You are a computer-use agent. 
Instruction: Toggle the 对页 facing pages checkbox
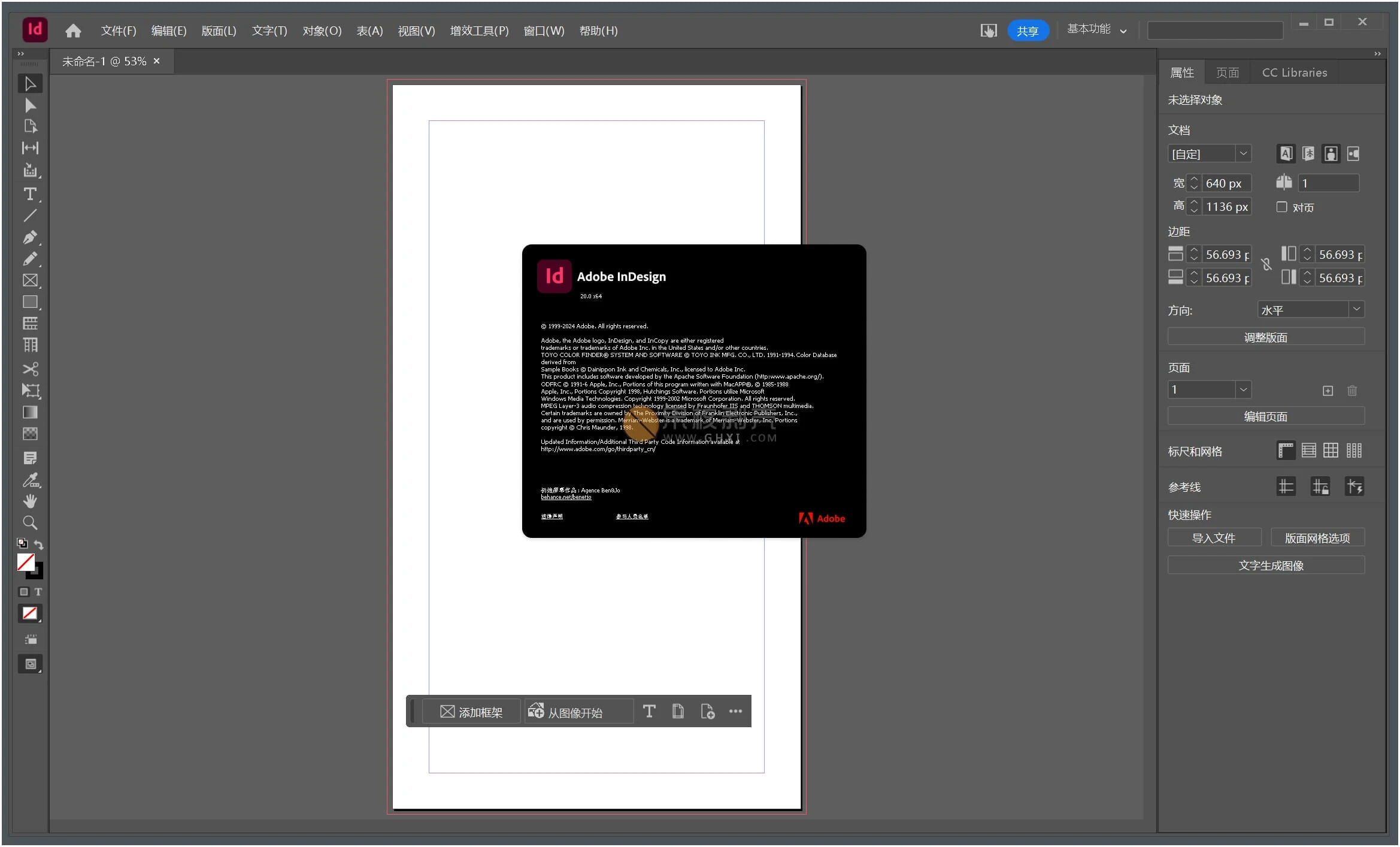[x=1282, y=207]
